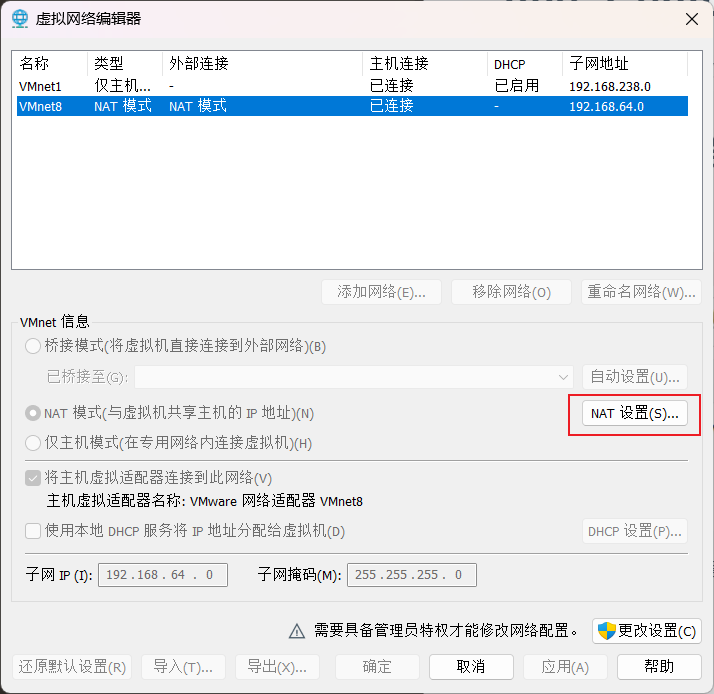Click 自动设置(U) button

(635, 377)
